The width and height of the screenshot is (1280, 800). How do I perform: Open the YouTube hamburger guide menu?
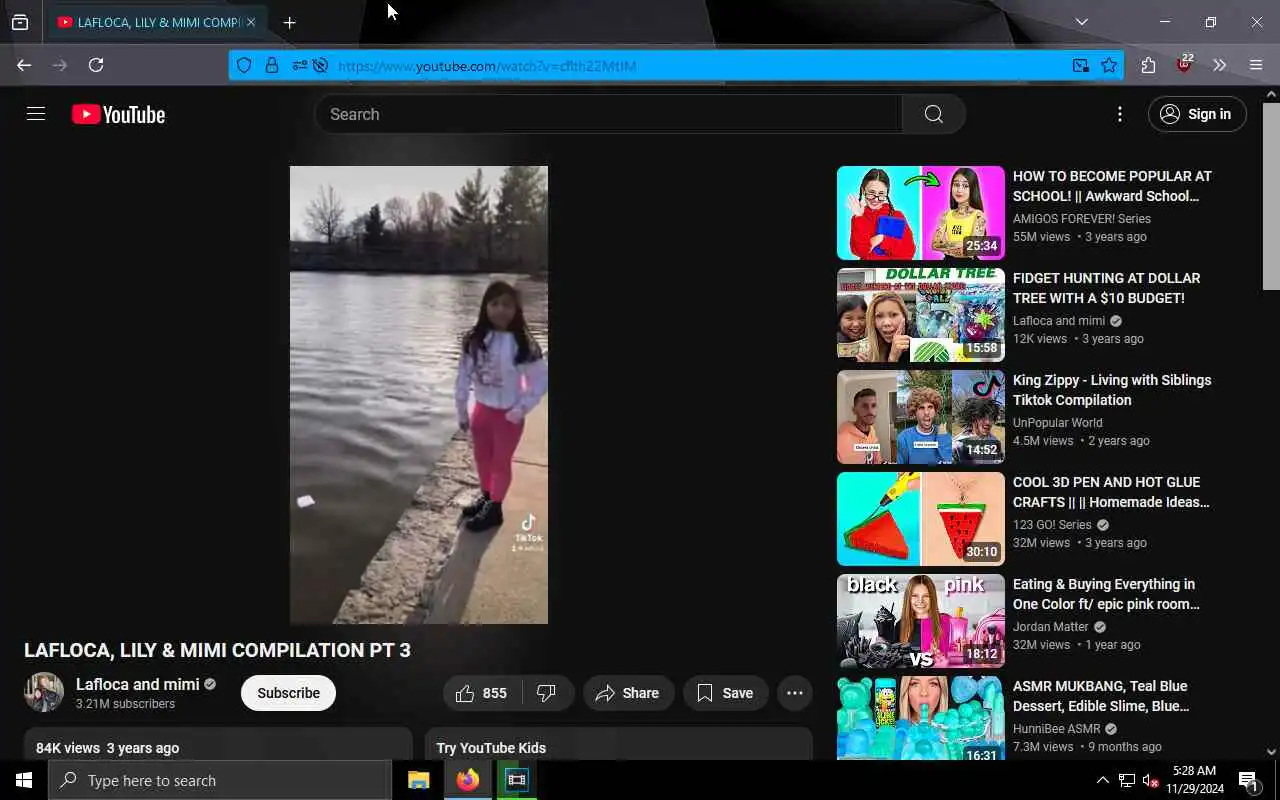(x=36, y=114)
